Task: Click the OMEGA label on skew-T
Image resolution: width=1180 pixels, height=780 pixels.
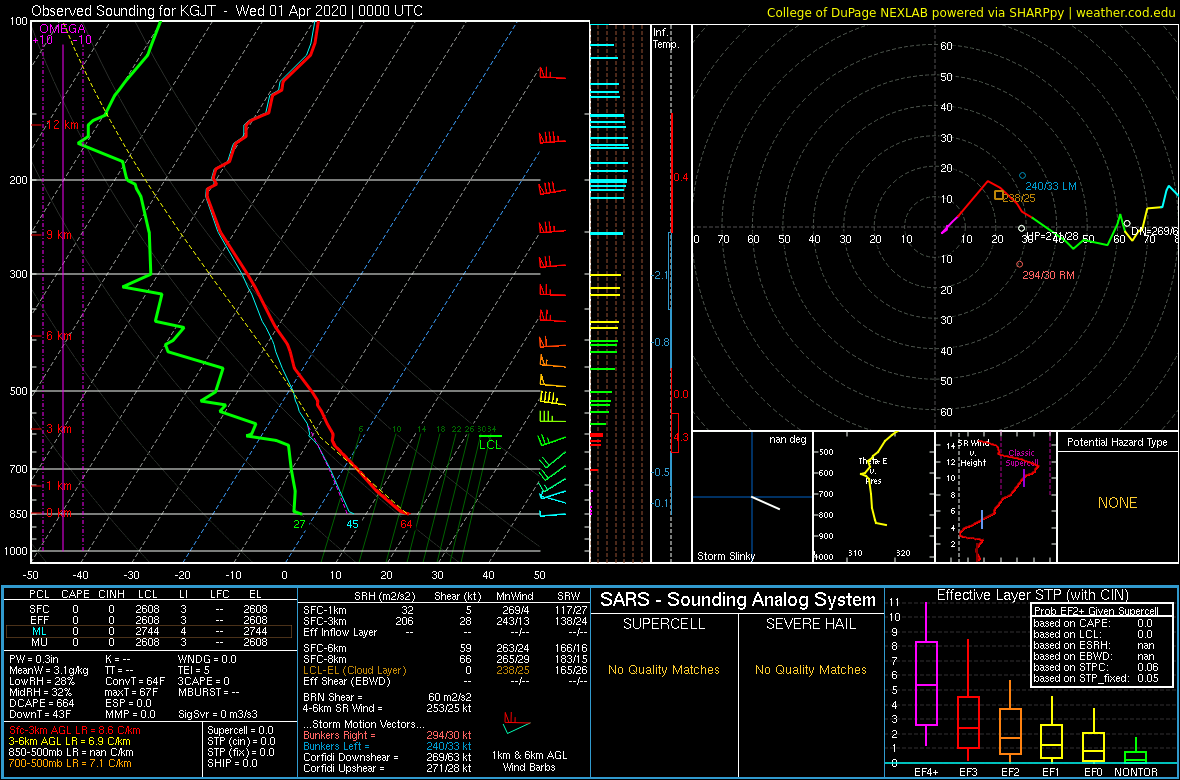Action: click(x=62, y=29)
